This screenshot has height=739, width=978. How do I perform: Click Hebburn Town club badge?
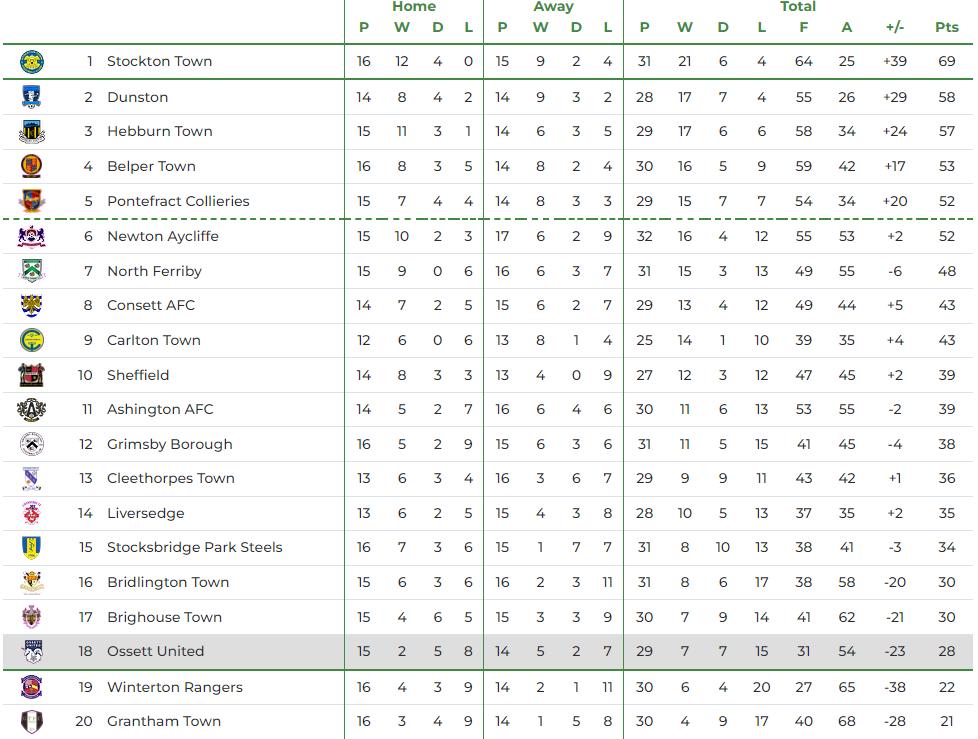click(x=32, y=131)
